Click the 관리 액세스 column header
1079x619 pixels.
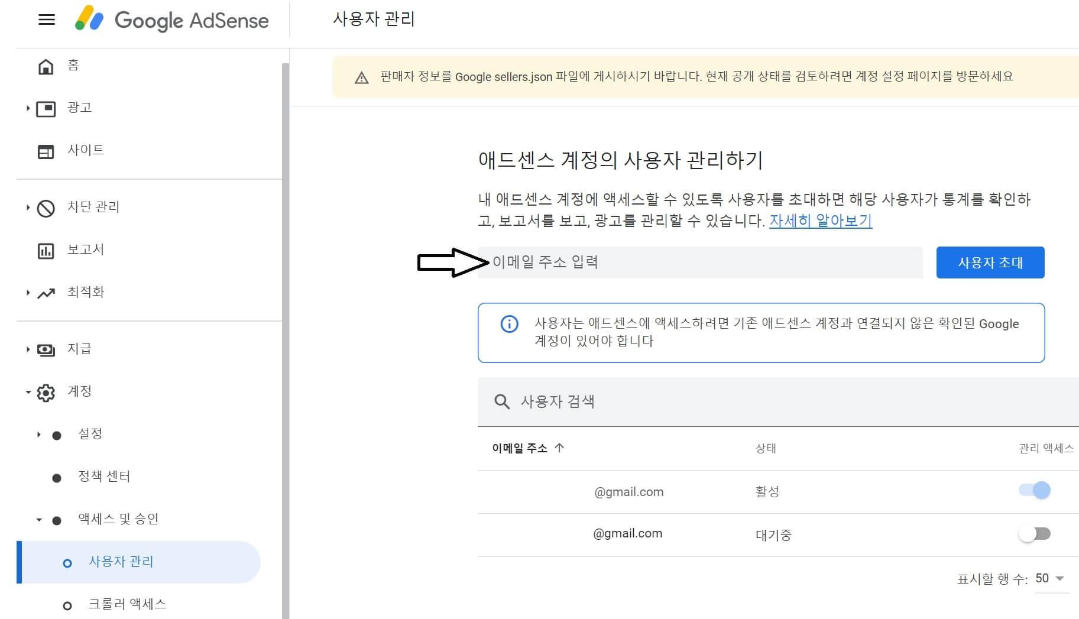(1045, 448)
